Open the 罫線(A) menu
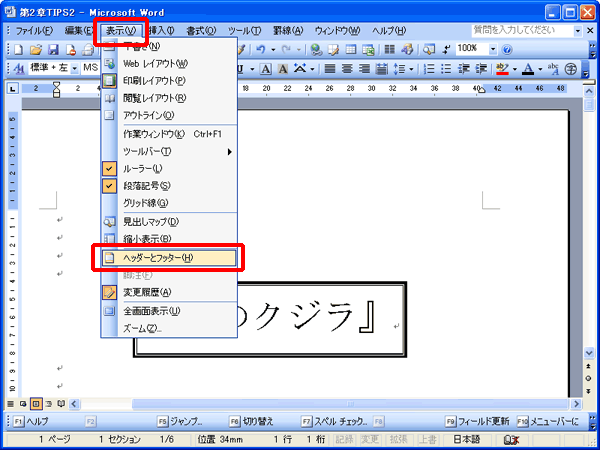 [x=288, y=31]
